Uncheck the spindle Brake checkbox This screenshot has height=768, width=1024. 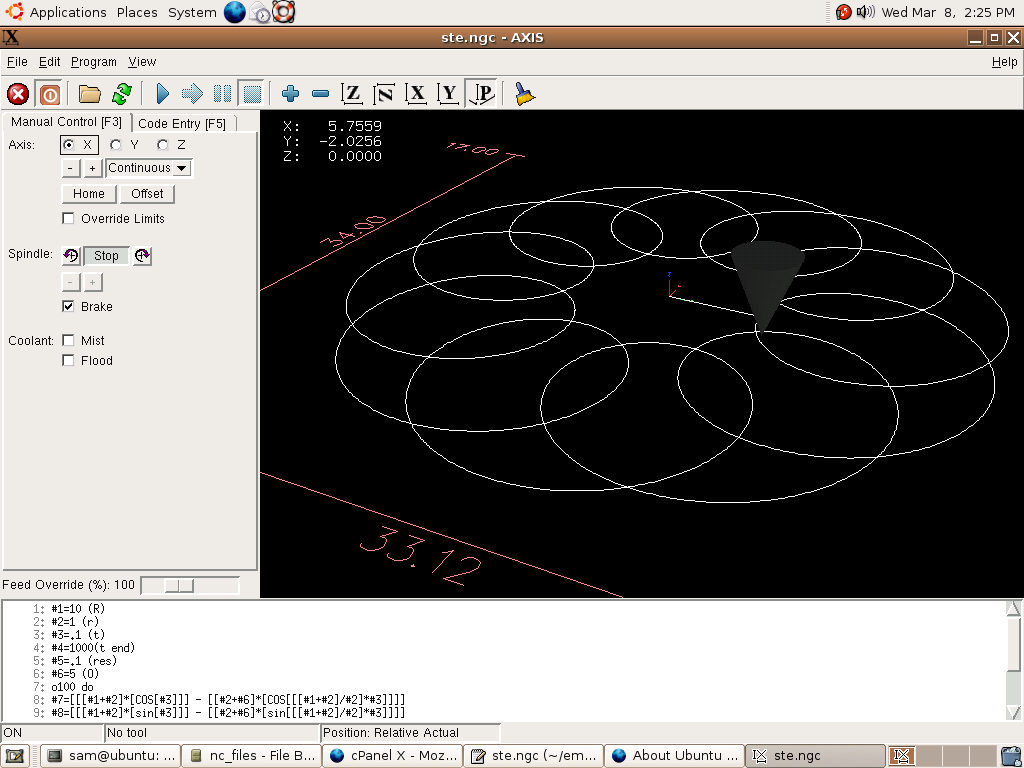(68, 306)
